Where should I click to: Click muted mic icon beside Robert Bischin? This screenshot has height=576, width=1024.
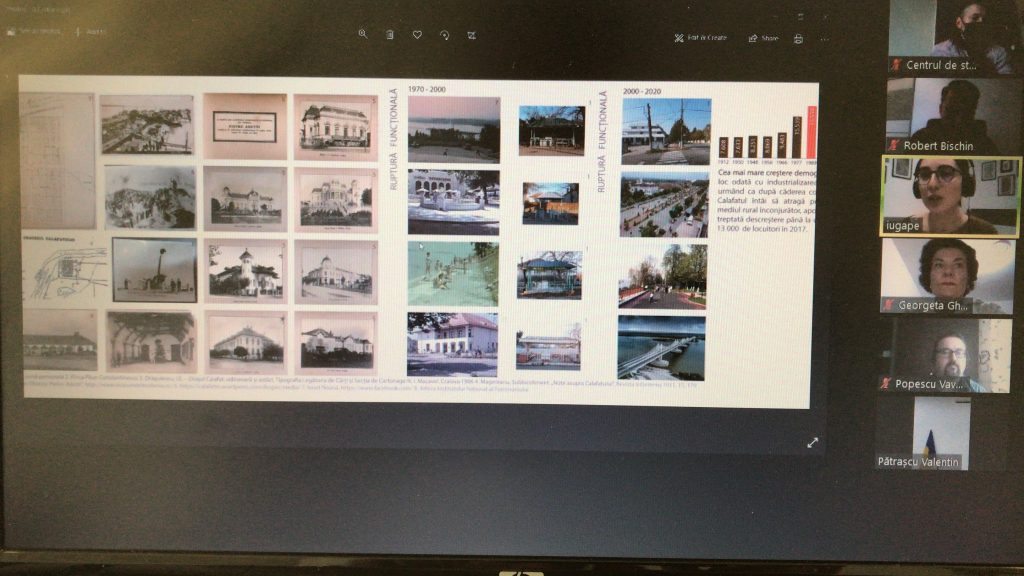(x=894, y=146)
